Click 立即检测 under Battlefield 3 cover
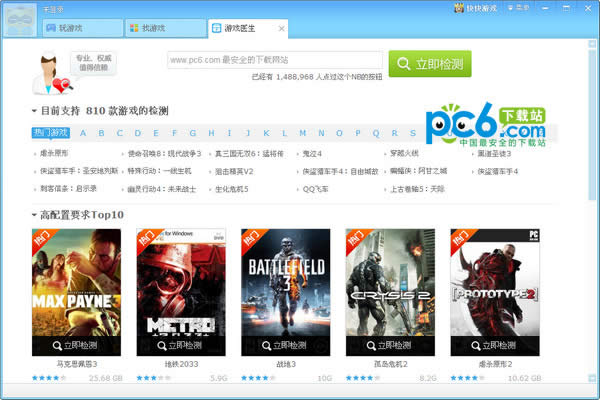 [x=286, y=345]
